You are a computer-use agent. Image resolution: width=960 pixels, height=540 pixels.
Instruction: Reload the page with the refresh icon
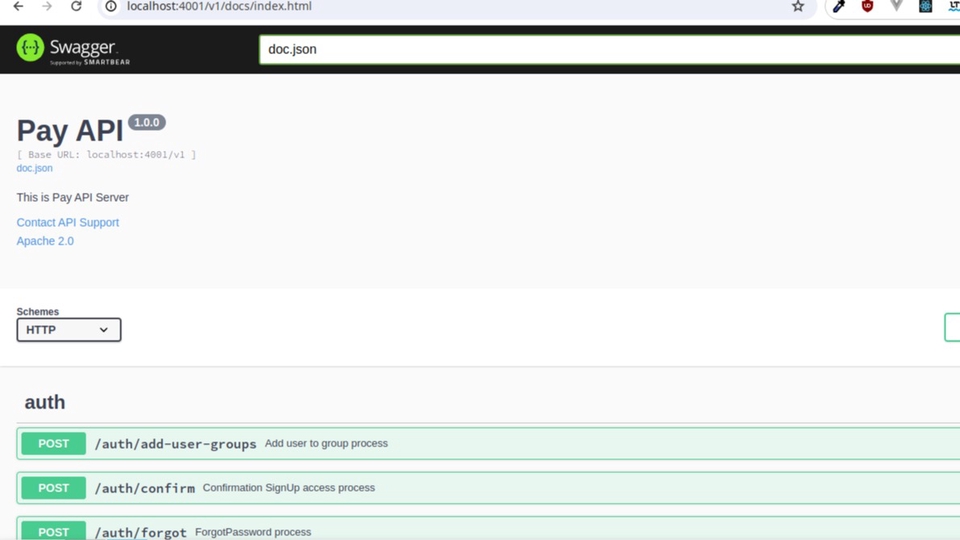[76, 6]
